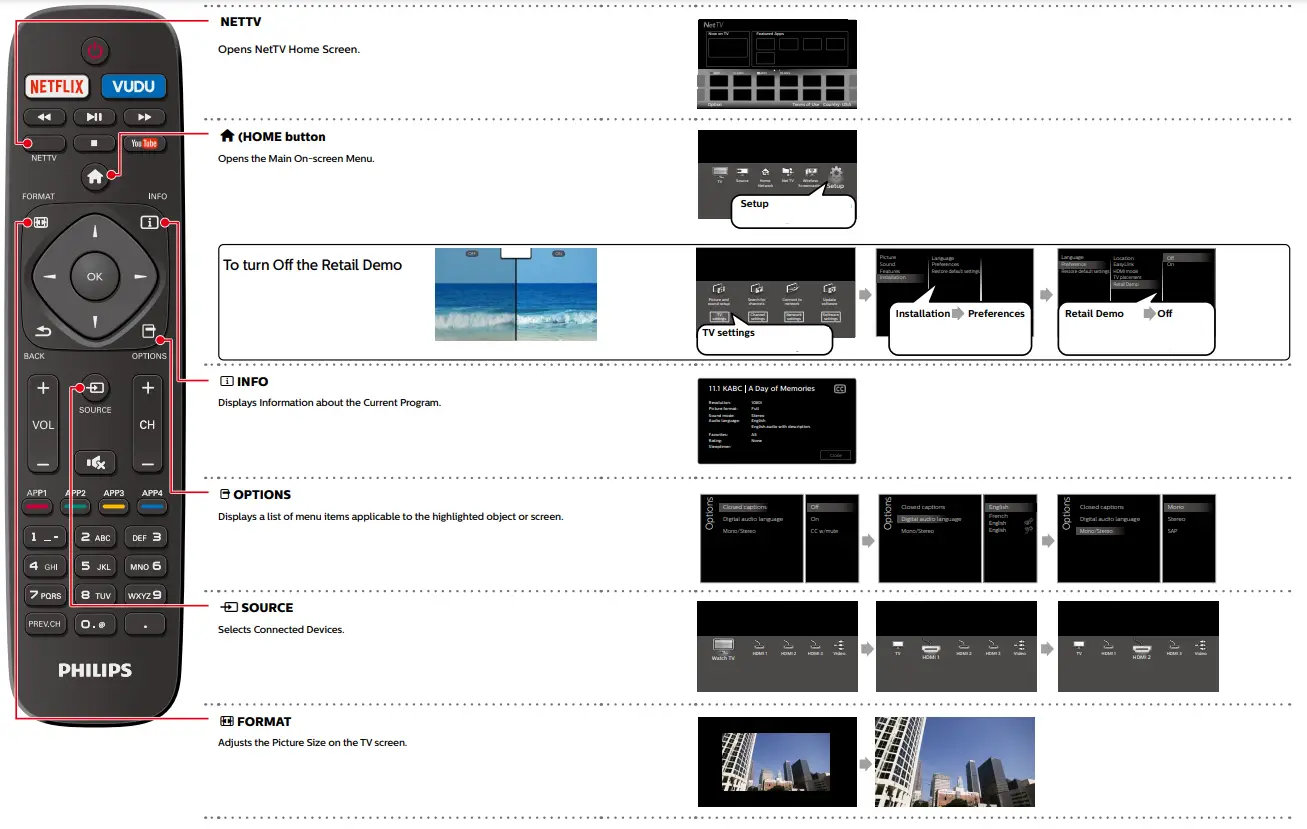This screenshot has height=829, width=1307.
Task: Click the 'To turn Off the Retail Demo' heading
Action: coord(312,265)
